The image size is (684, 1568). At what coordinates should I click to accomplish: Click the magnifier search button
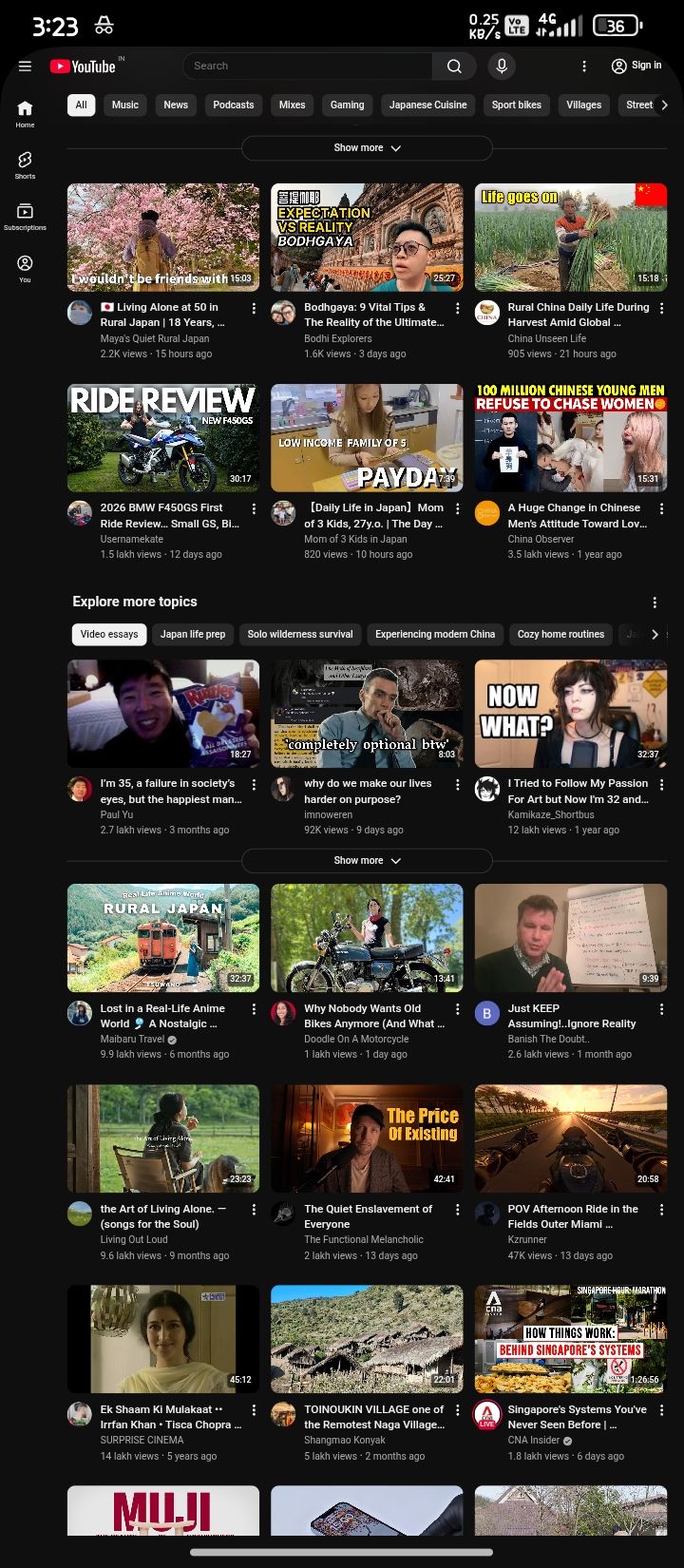pyautogui.click(x=454, y=66)
